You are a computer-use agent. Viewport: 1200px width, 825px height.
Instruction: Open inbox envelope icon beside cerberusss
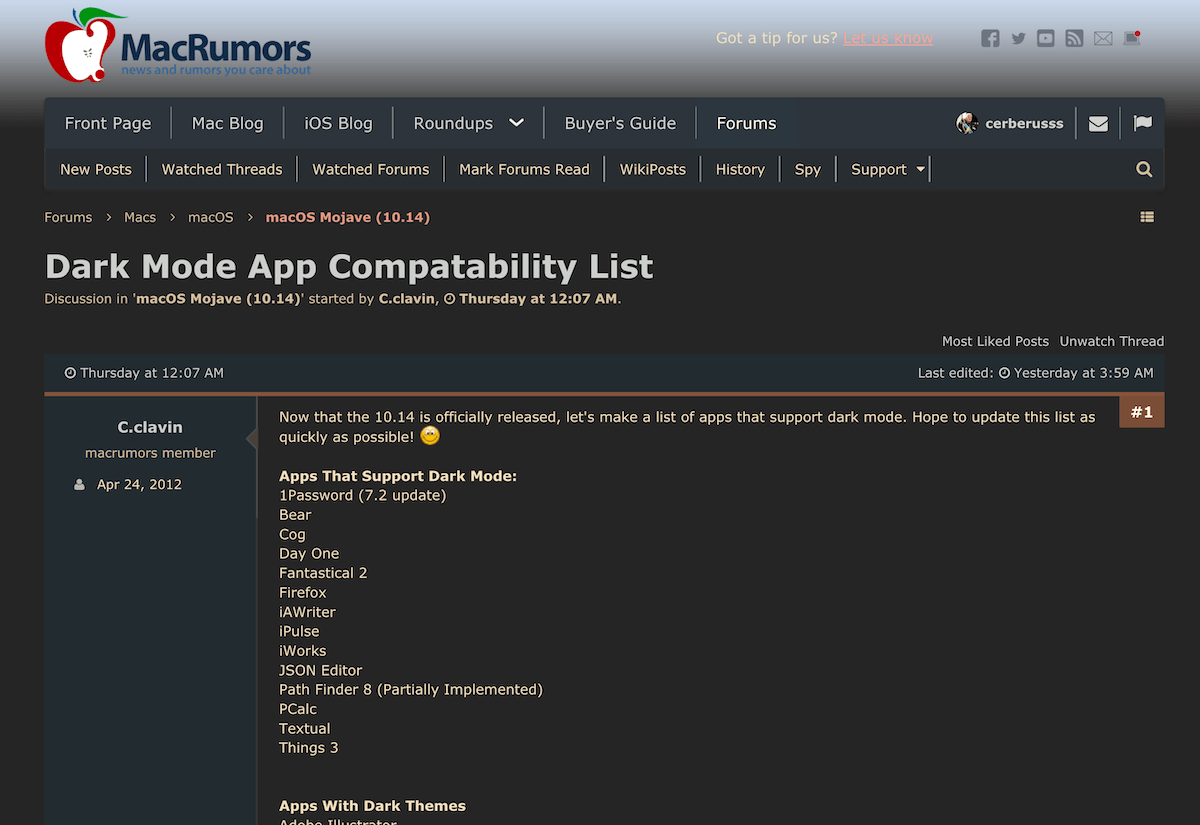coord(1098,123)
